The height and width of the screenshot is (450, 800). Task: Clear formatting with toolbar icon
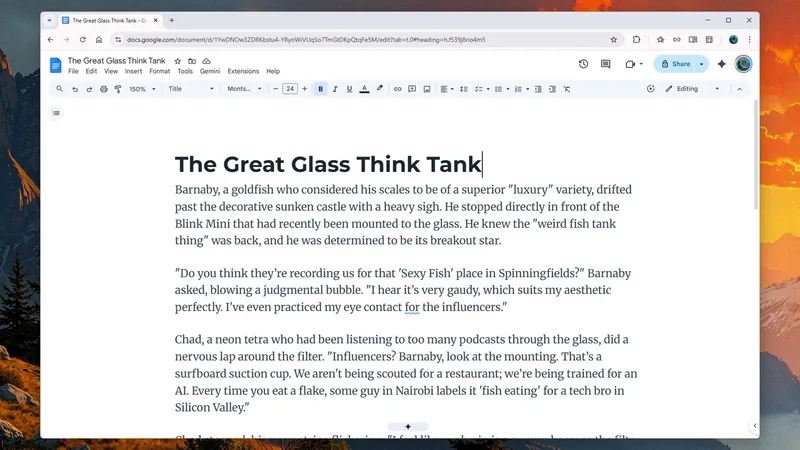click(x=567, y=89)
